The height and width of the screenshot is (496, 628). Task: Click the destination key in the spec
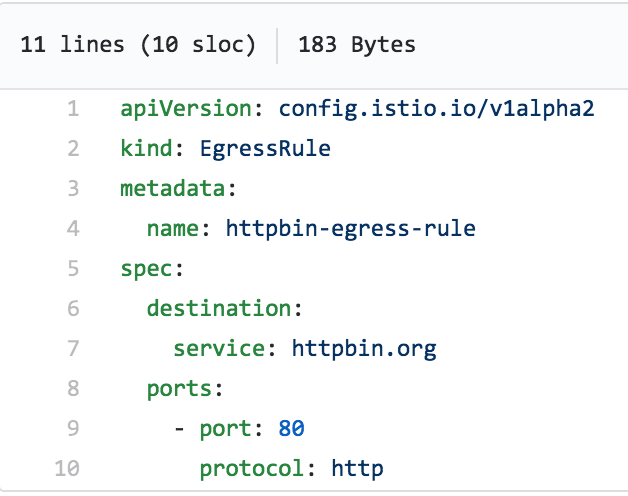click(219, 309)
